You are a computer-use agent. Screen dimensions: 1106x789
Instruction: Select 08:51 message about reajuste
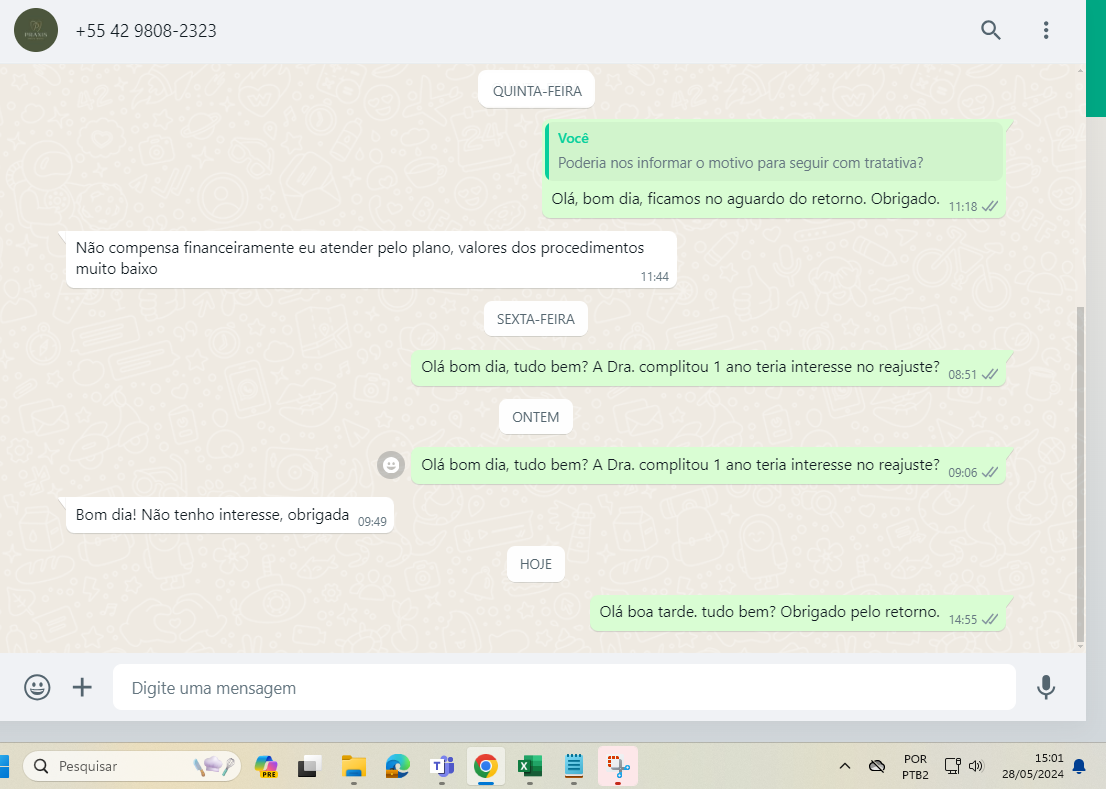pyautogui.click(x=708, y=367)
